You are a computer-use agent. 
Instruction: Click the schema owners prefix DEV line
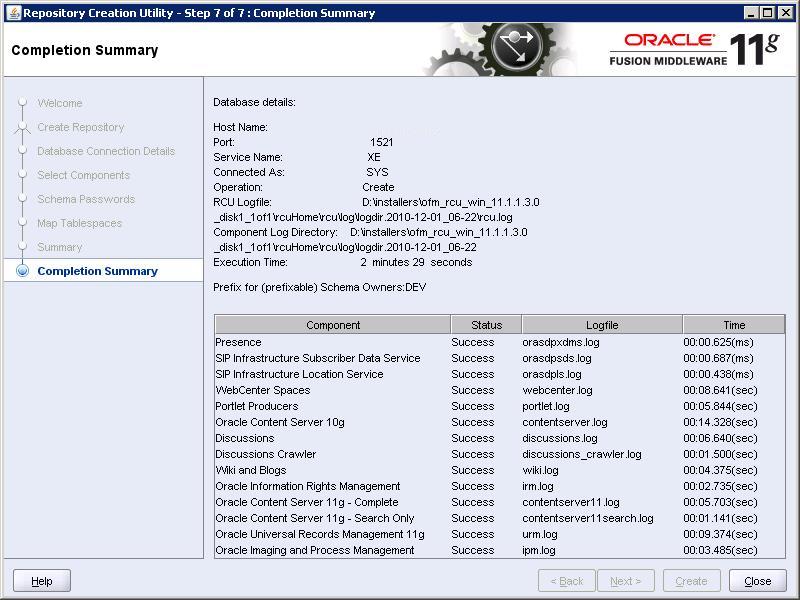pos(319,287)
